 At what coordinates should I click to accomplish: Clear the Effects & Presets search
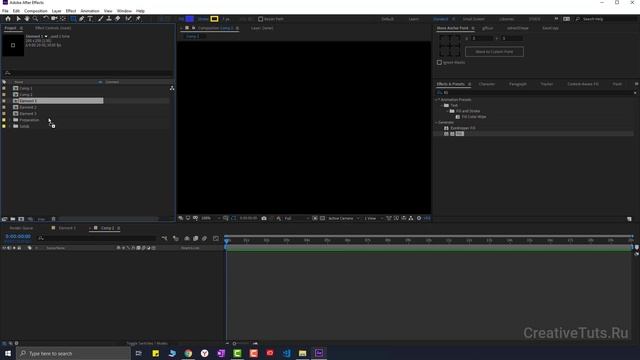(x=635, y=93)
